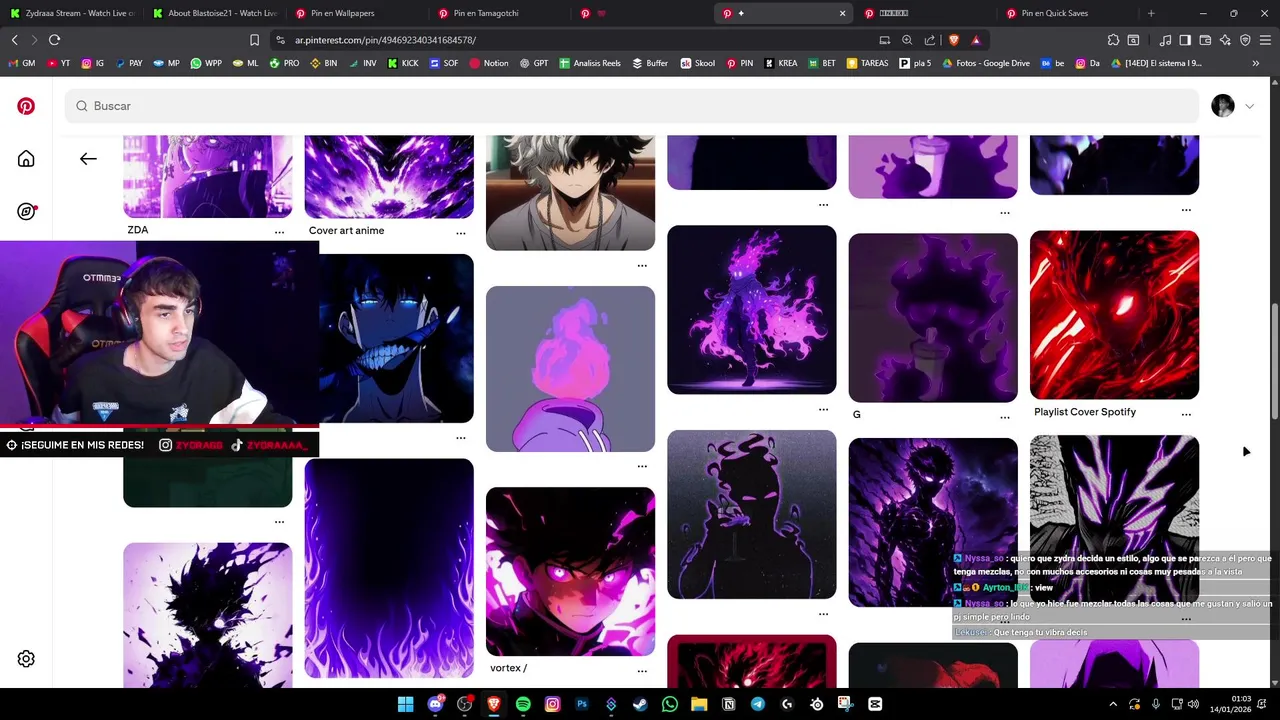1280x720 pixels.
Task: Open the KICK bookmark
Action: [x=402, y=63]
